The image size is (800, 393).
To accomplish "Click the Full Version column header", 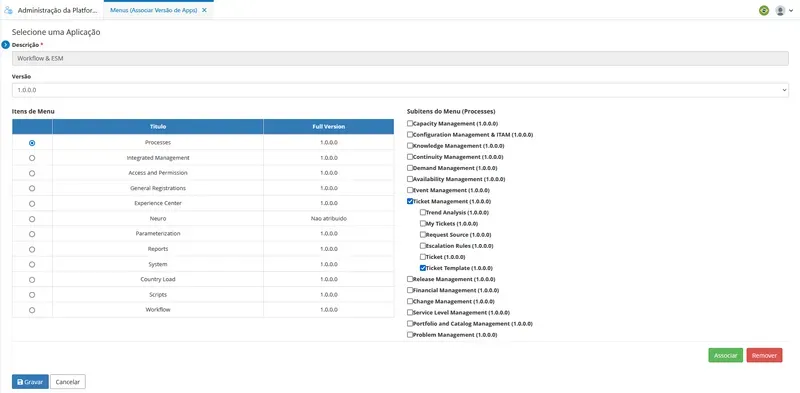I will pyautogui.click(x=329, y=127).
